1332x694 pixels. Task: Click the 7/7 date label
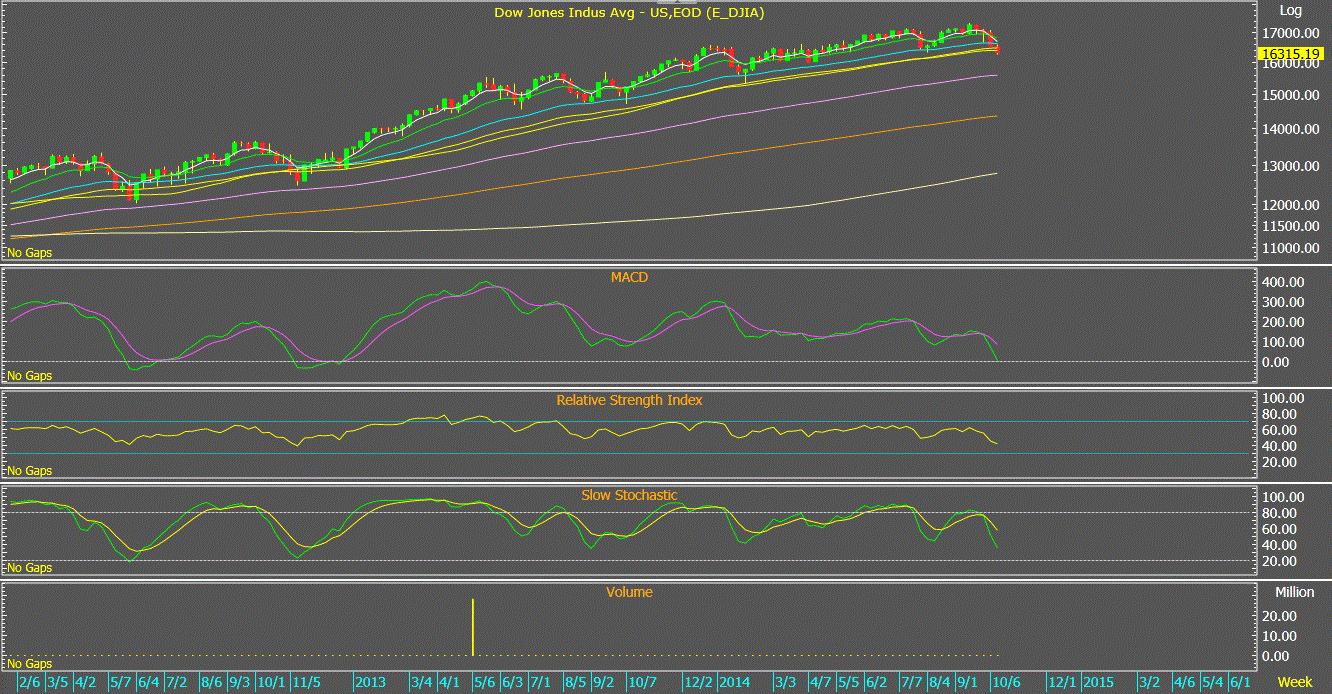pyautogui.click(x=912, y=683)
